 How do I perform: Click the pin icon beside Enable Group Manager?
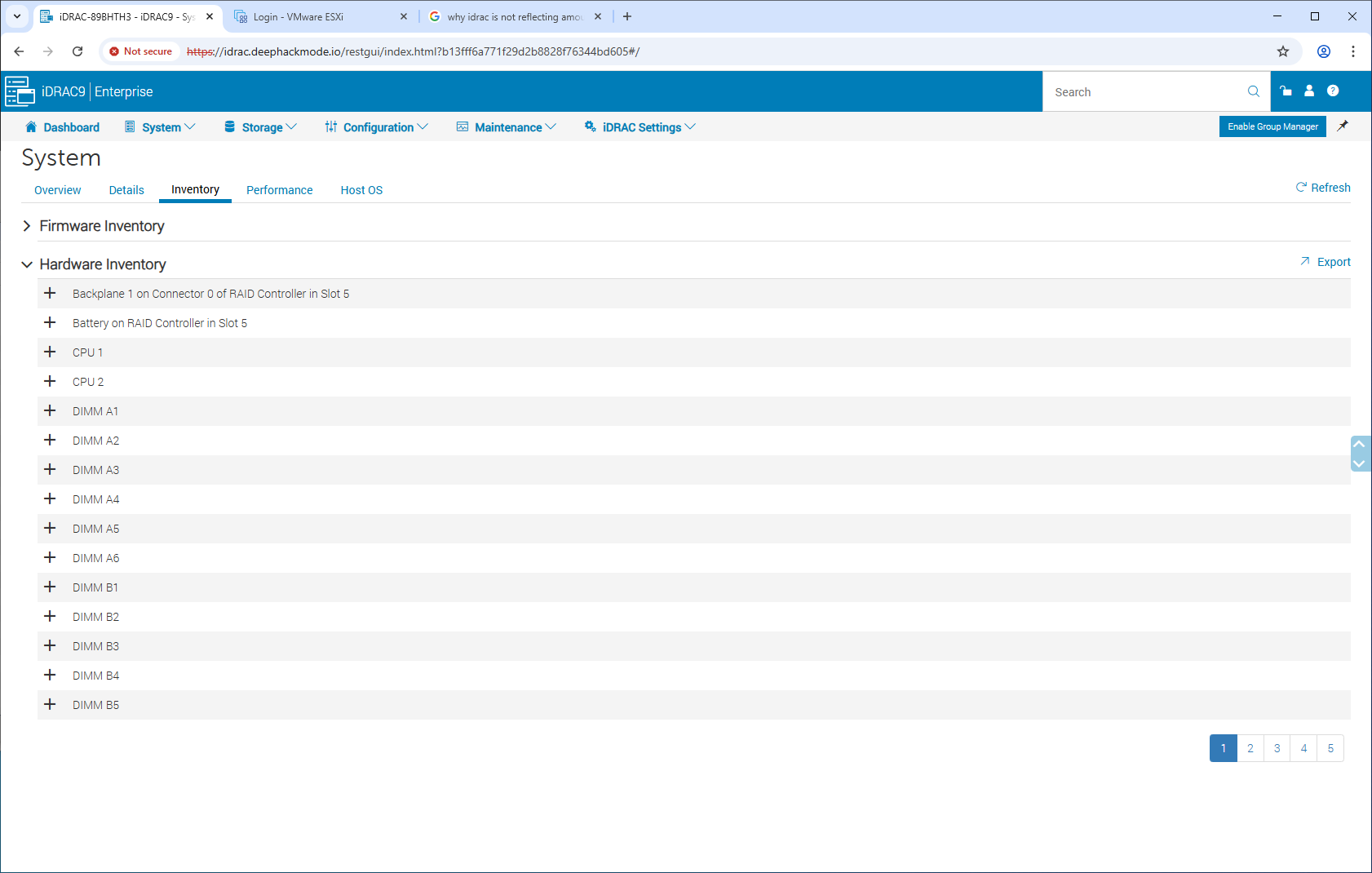point(1343,126)
